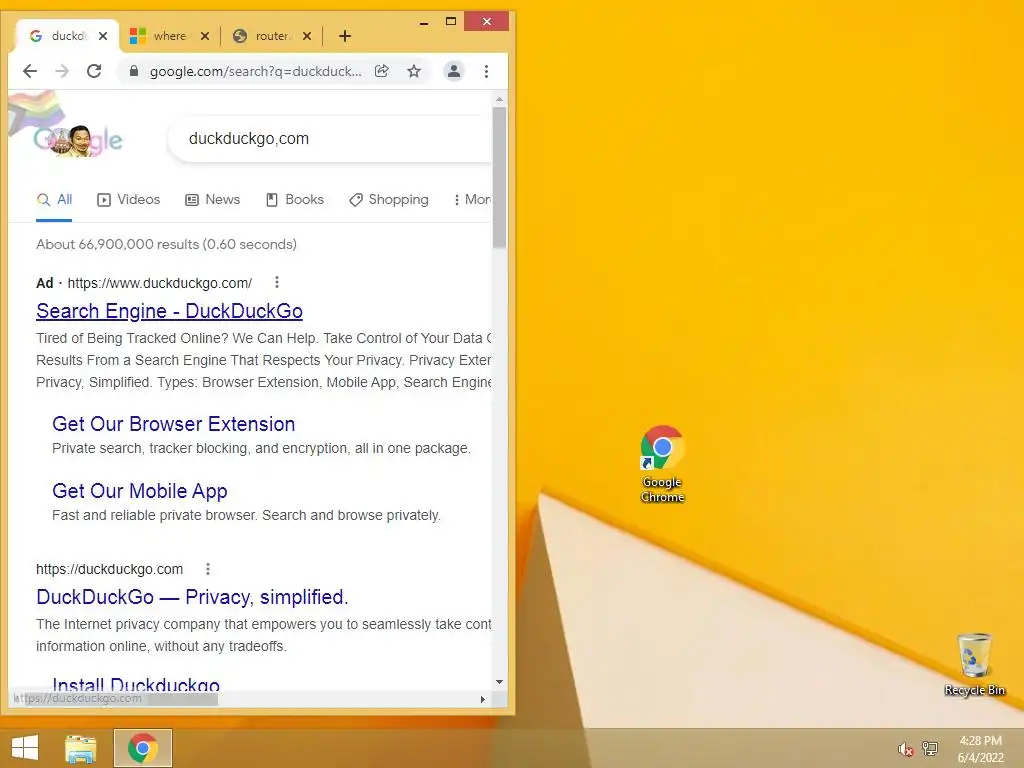Open options dots next to the Ad URL

[277, 282]
